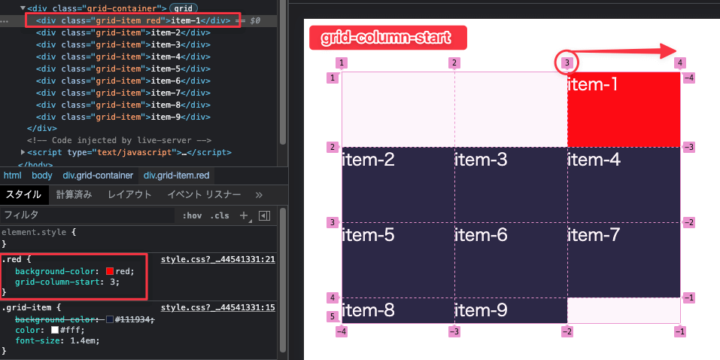This screenshot has height=360, width=720.
Task: Collapse the grid-container div element
Action: coord(23,8)
